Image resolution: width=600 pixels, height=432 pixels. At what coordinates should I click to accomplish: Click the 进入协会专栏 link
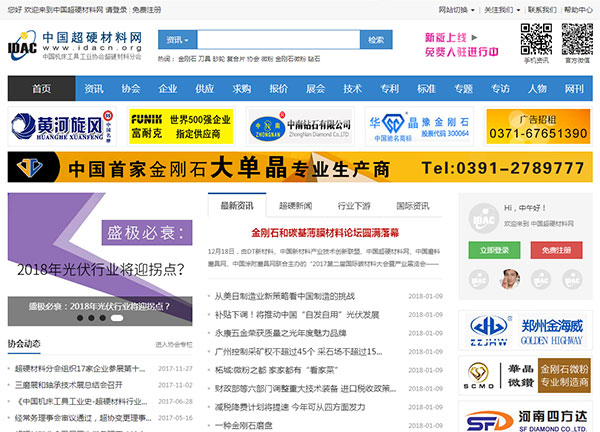click(x=174, y=345)
